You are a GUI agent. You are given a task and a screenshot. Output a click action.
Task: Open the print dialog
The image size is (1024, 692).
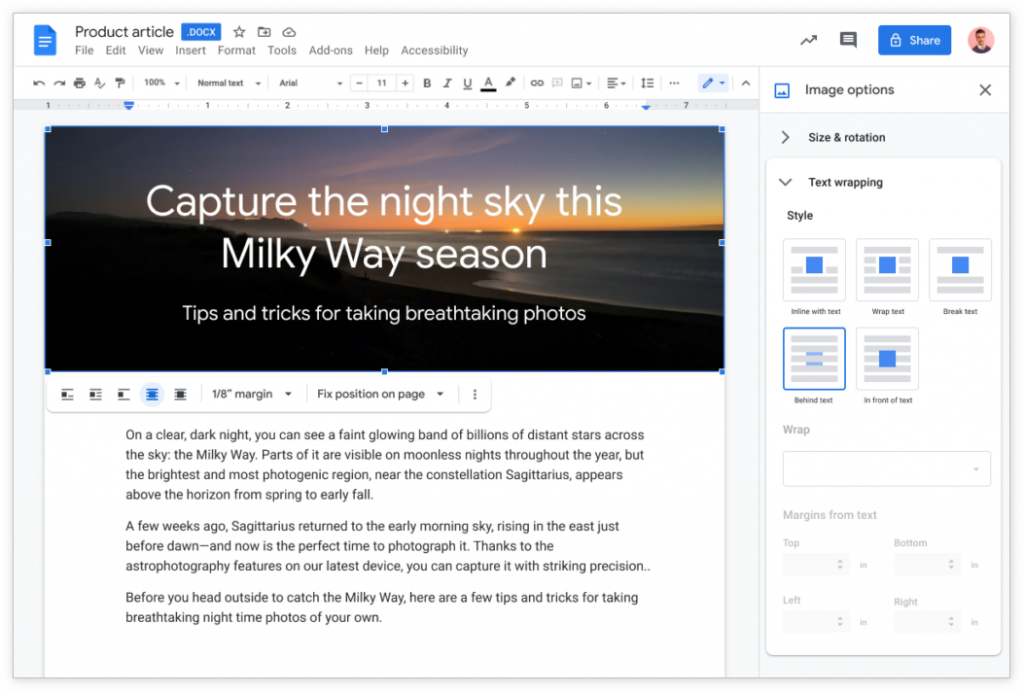coord(79,83)
